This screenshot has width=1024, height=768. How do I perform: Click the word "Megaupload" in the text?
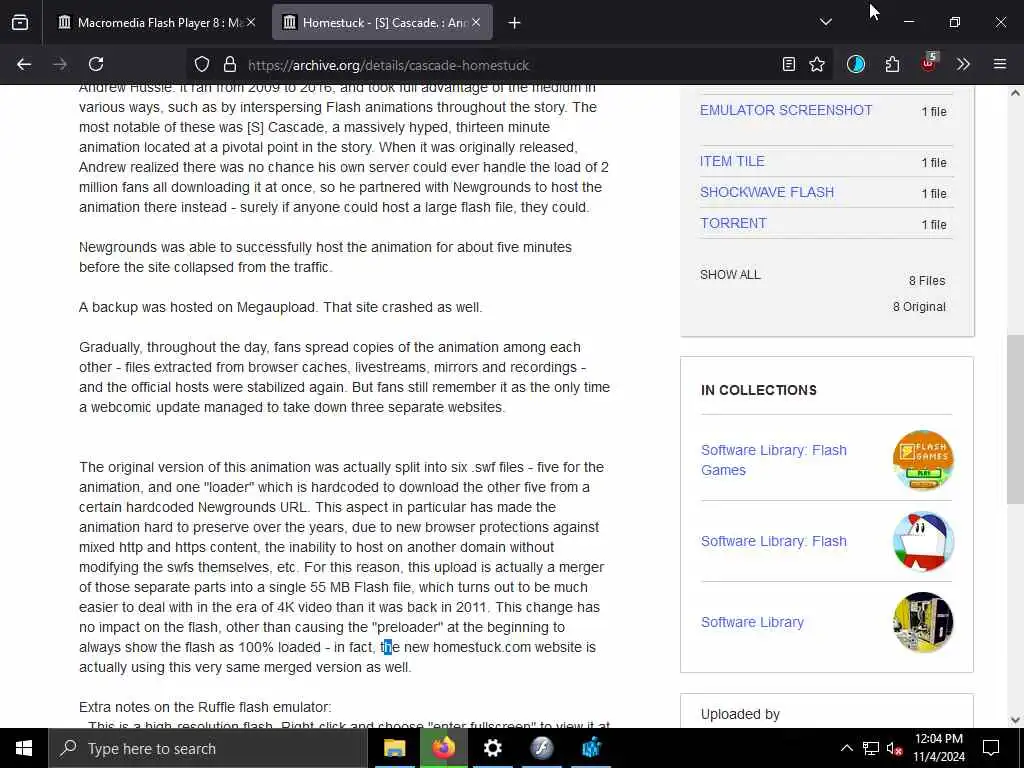click(x=277, y=307)
